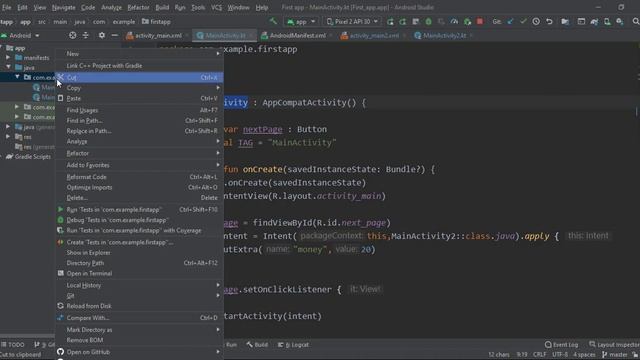
Task: Click Delete... in the context menu
Action: (139, 198)
